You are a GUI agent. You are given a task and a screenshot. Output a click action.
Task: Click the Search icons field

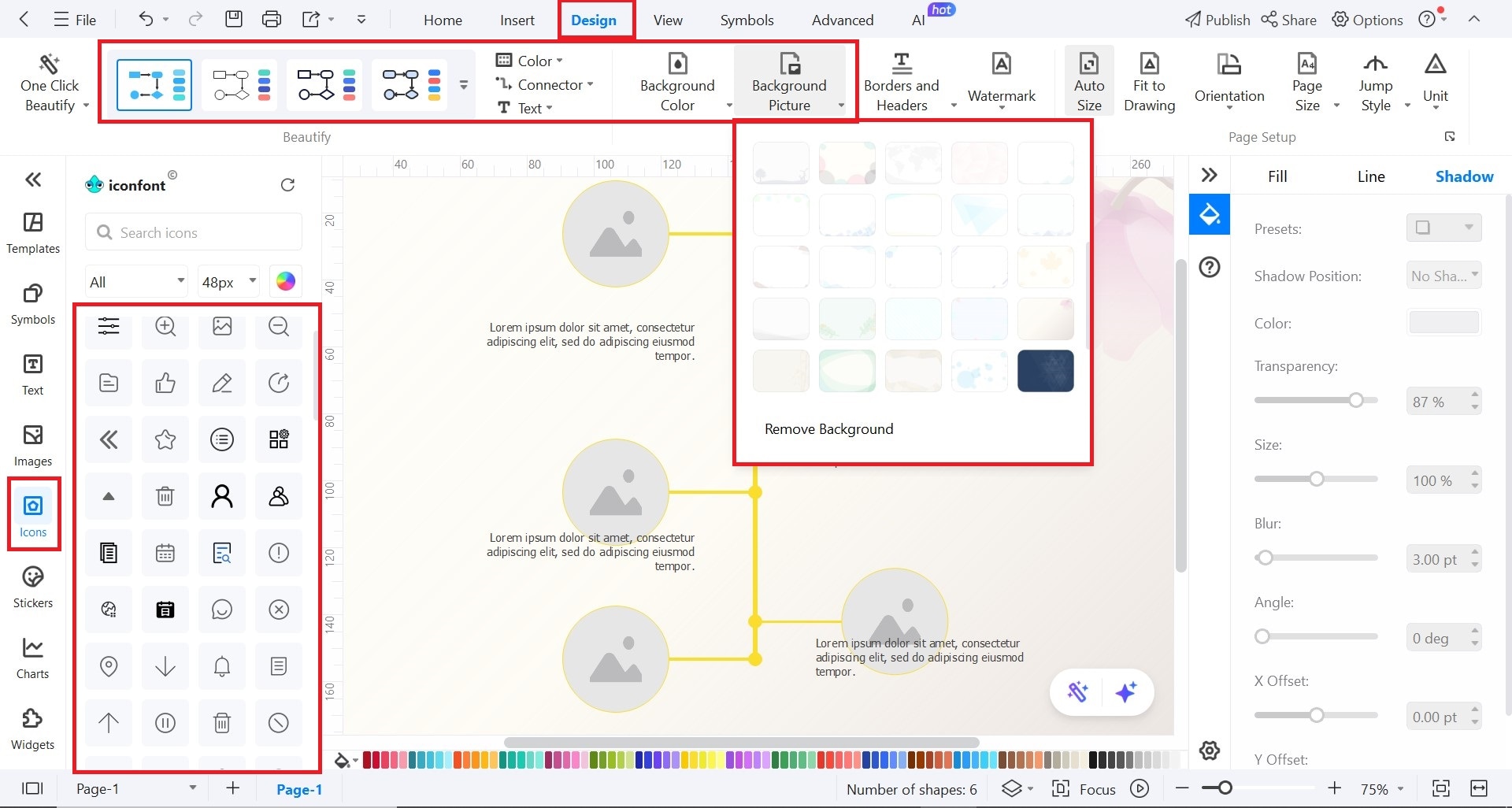pyautogui.click(x=194, y=232)
